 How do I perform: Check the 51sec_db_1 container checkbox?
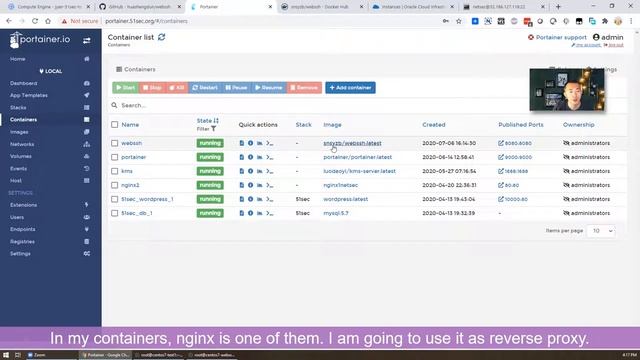coord(115,213)
